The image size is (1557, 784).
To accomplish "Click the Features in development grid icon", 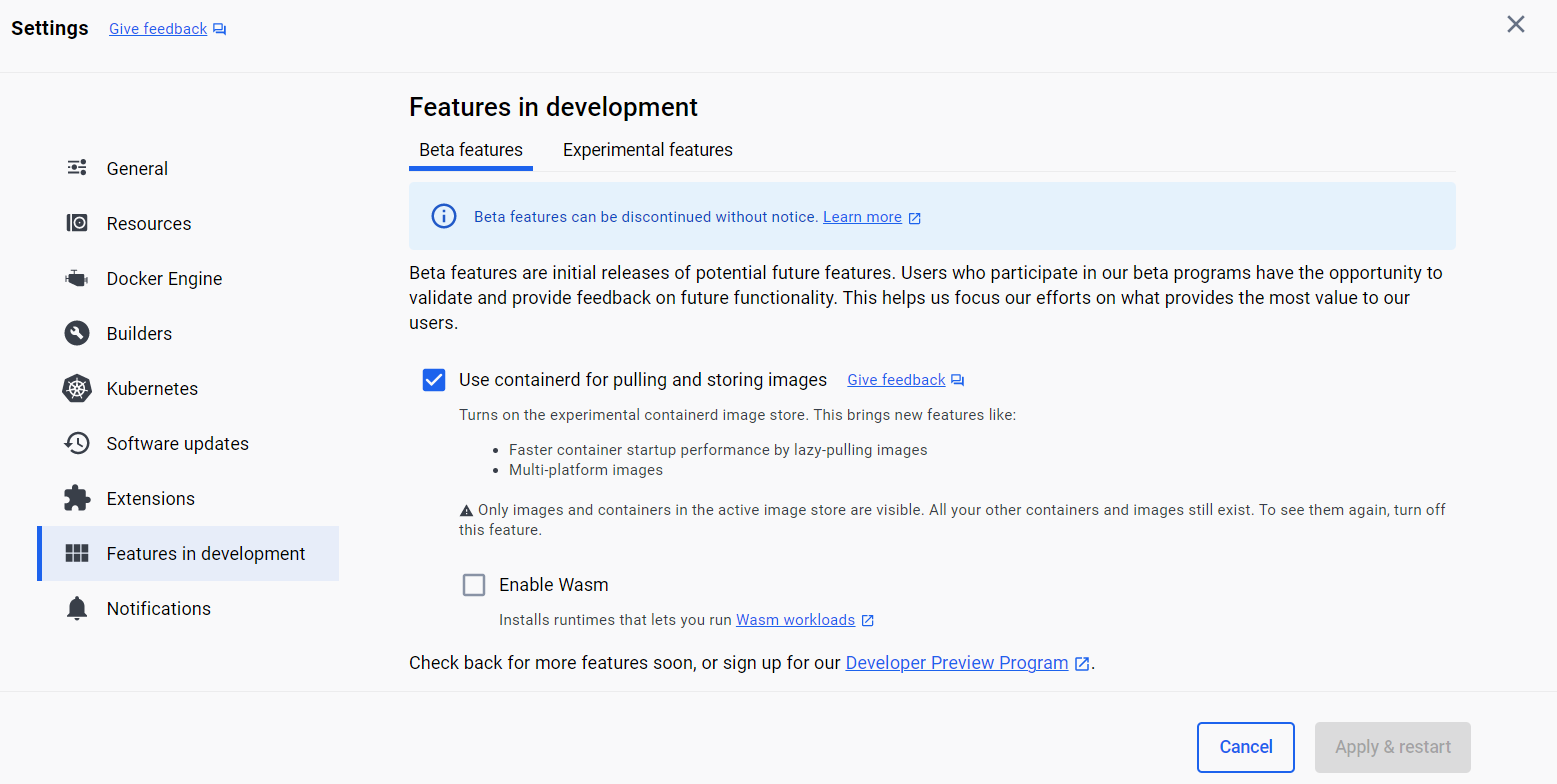I will (77, 553).
